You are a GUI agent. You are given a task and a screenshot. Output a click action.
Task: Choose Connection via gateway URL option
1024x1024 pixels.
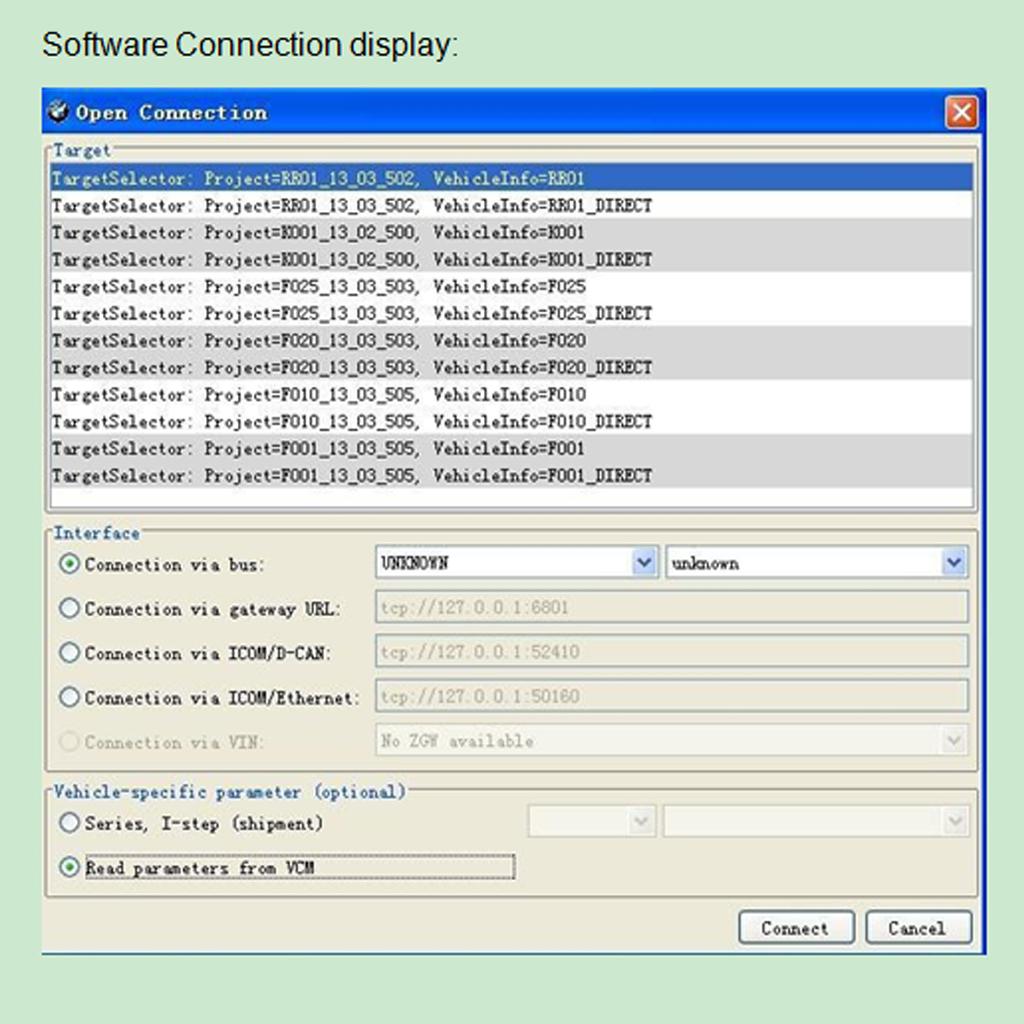click(x=70, y=608)
